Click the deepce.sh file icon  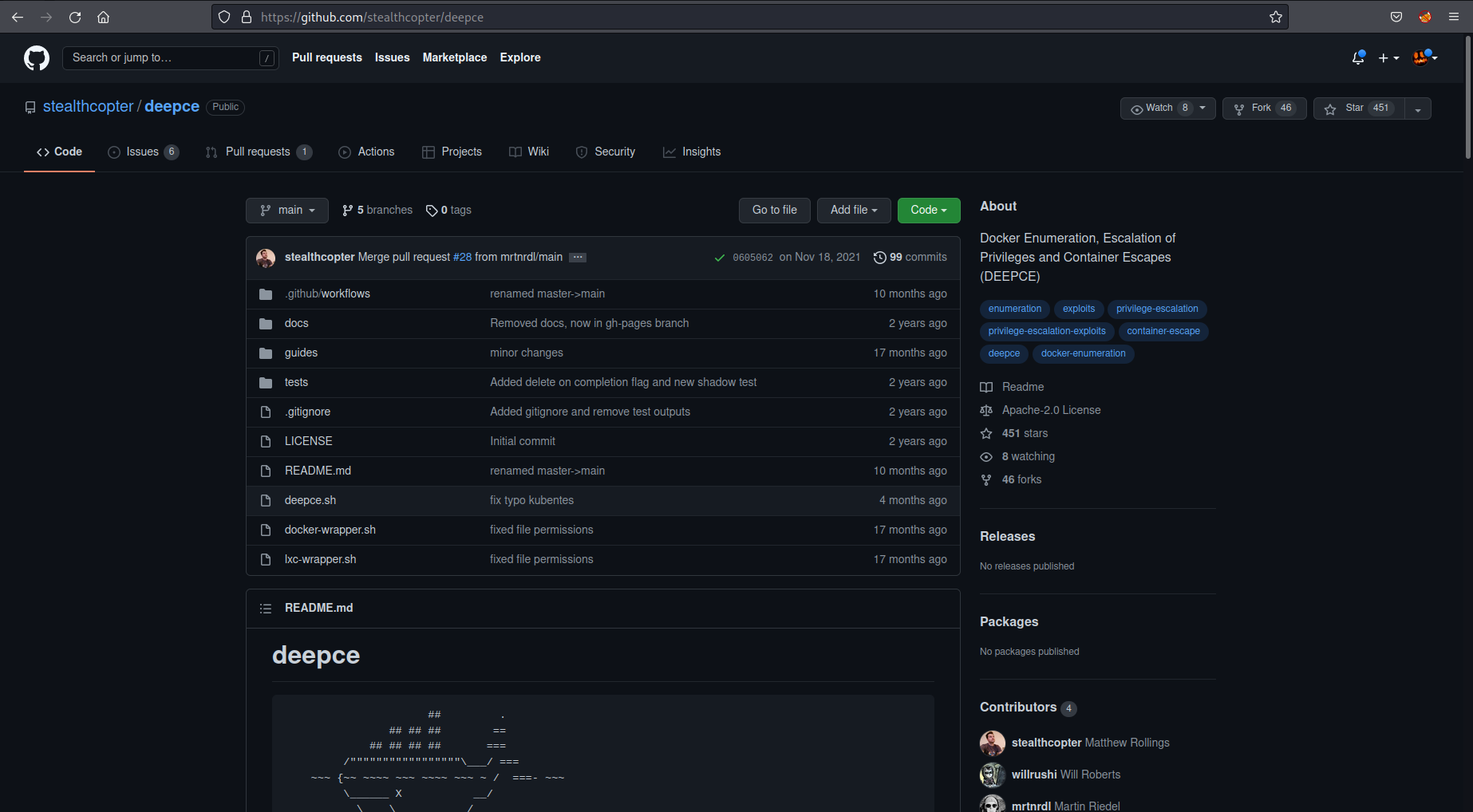(266, 500)
